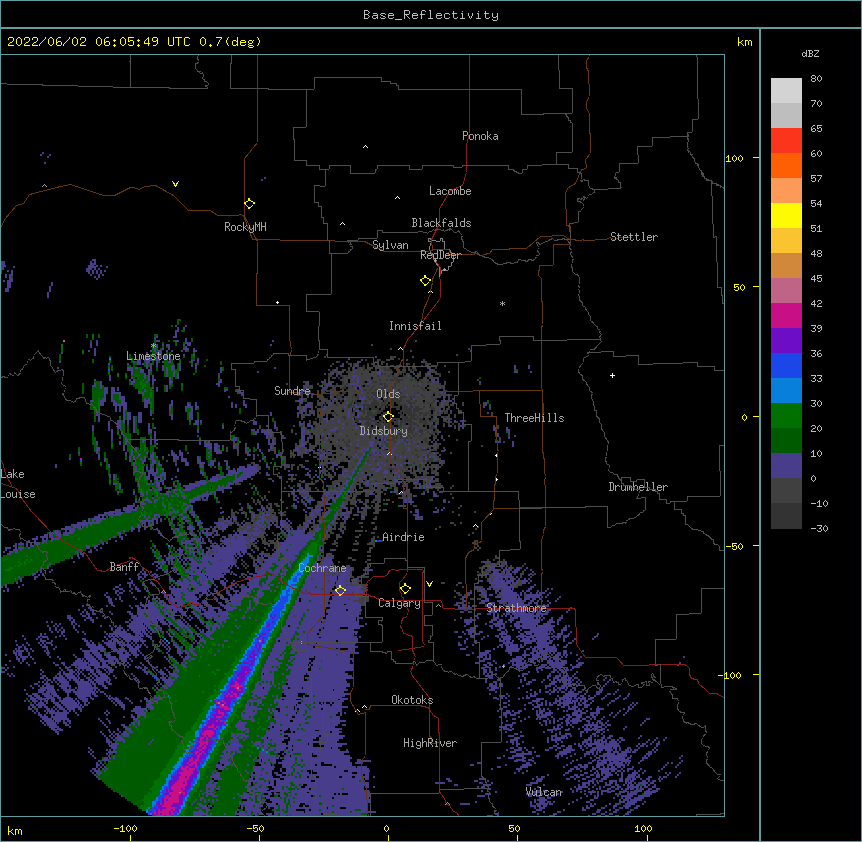Click the asterisk marker east of Innisfail
Screen dimensions: 862x842
coord(502,304)
